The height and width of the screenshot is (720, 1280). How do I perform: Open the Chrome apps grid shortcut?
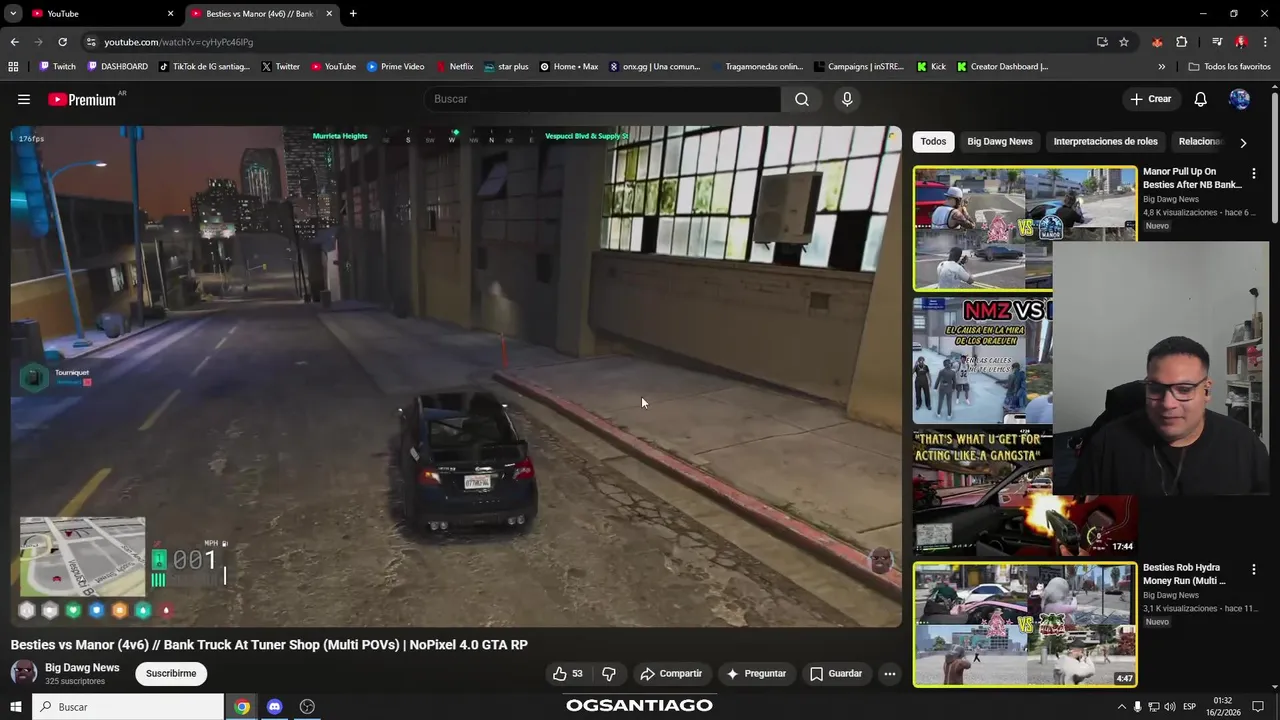13,67
